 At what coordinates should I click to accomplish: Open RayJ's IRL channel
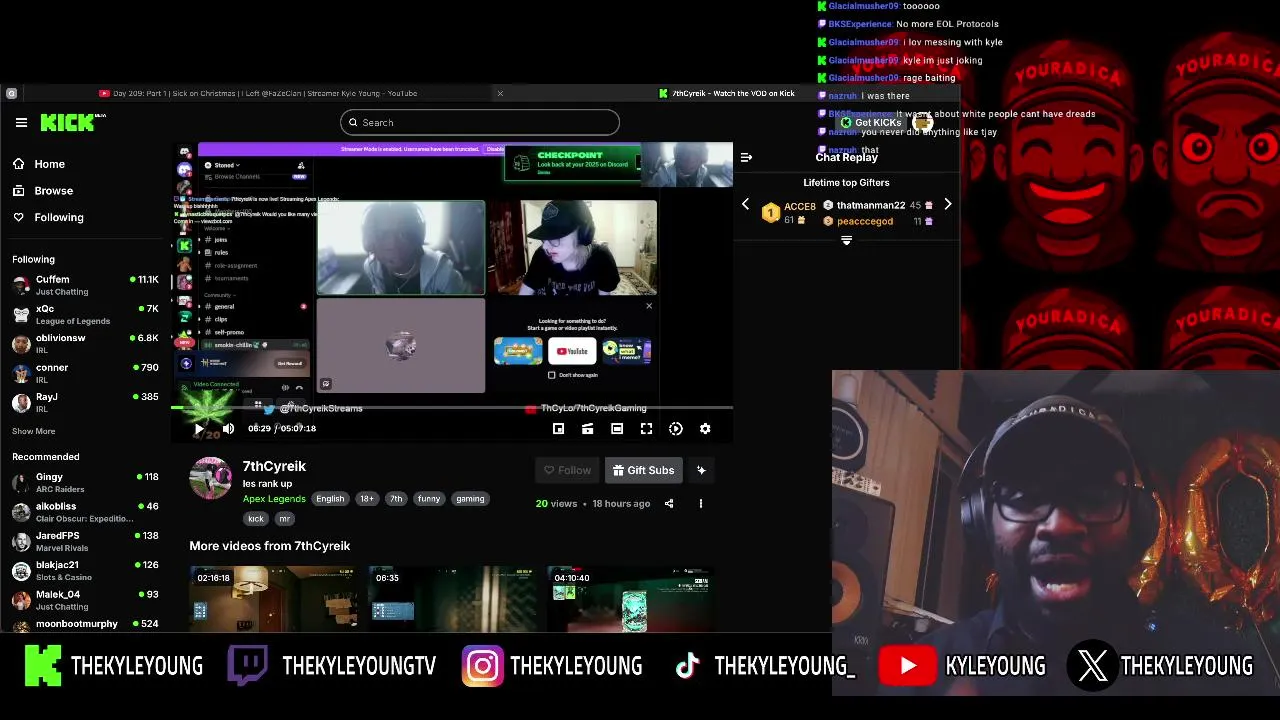(84, 402)
